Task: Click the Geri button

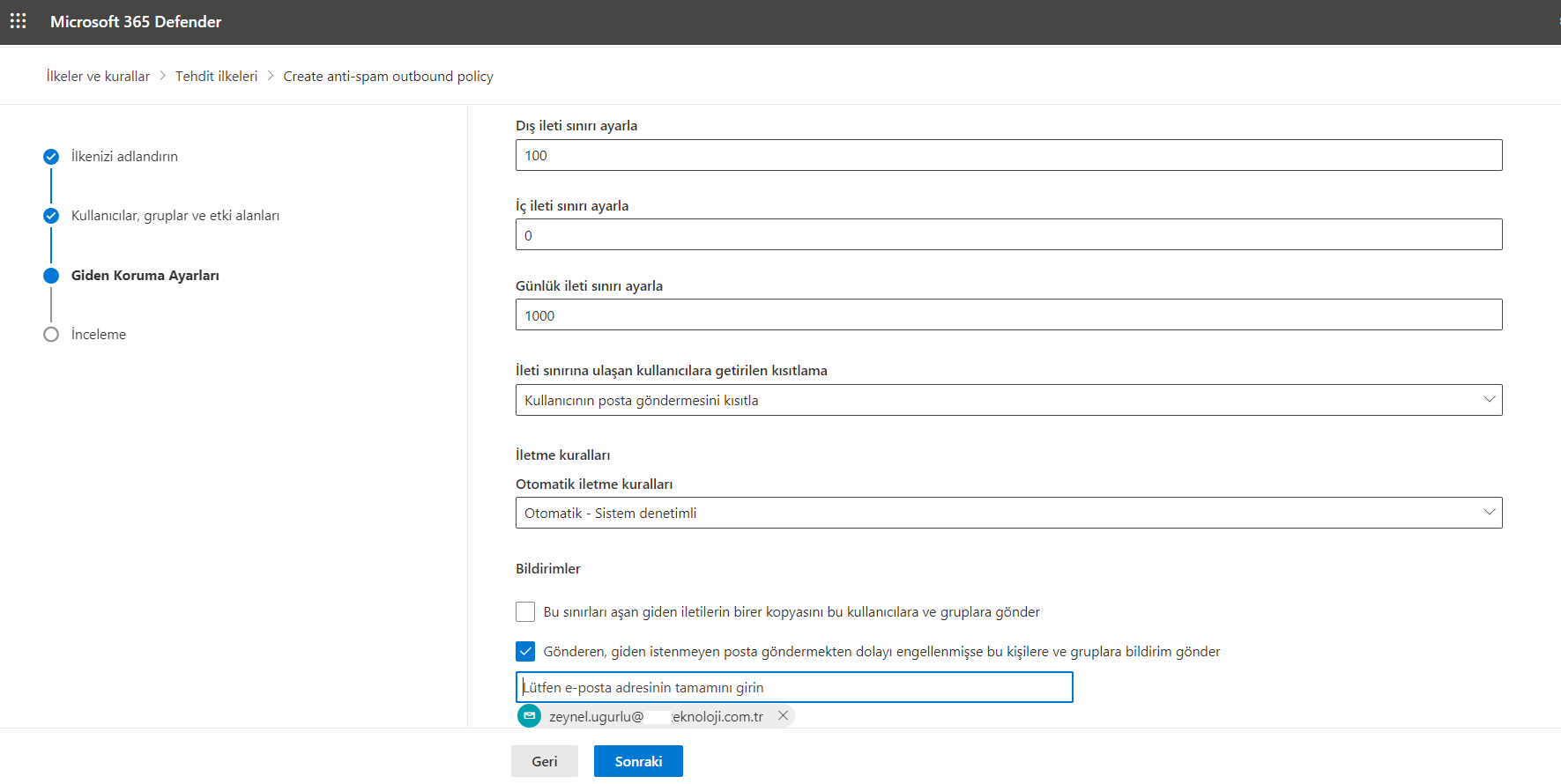Action: pos(545,761)
